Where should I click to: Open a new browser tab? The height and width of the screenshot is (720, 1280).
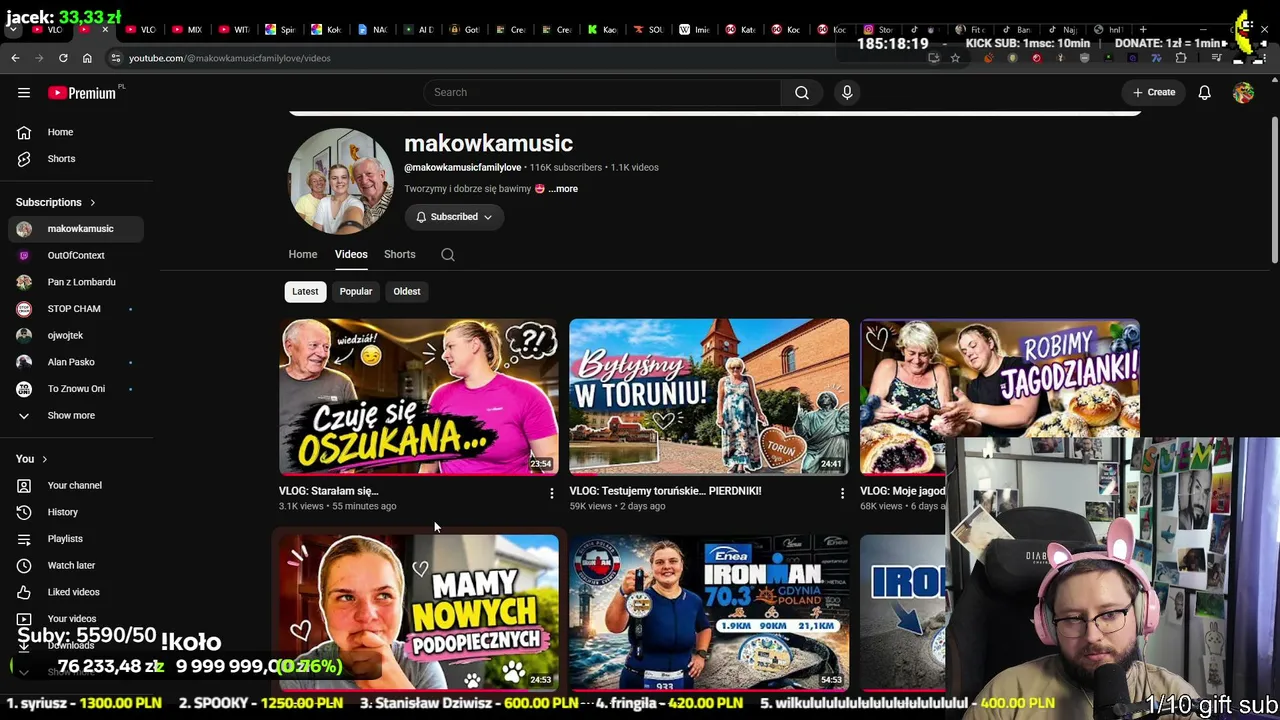[x=1143, y=29]
